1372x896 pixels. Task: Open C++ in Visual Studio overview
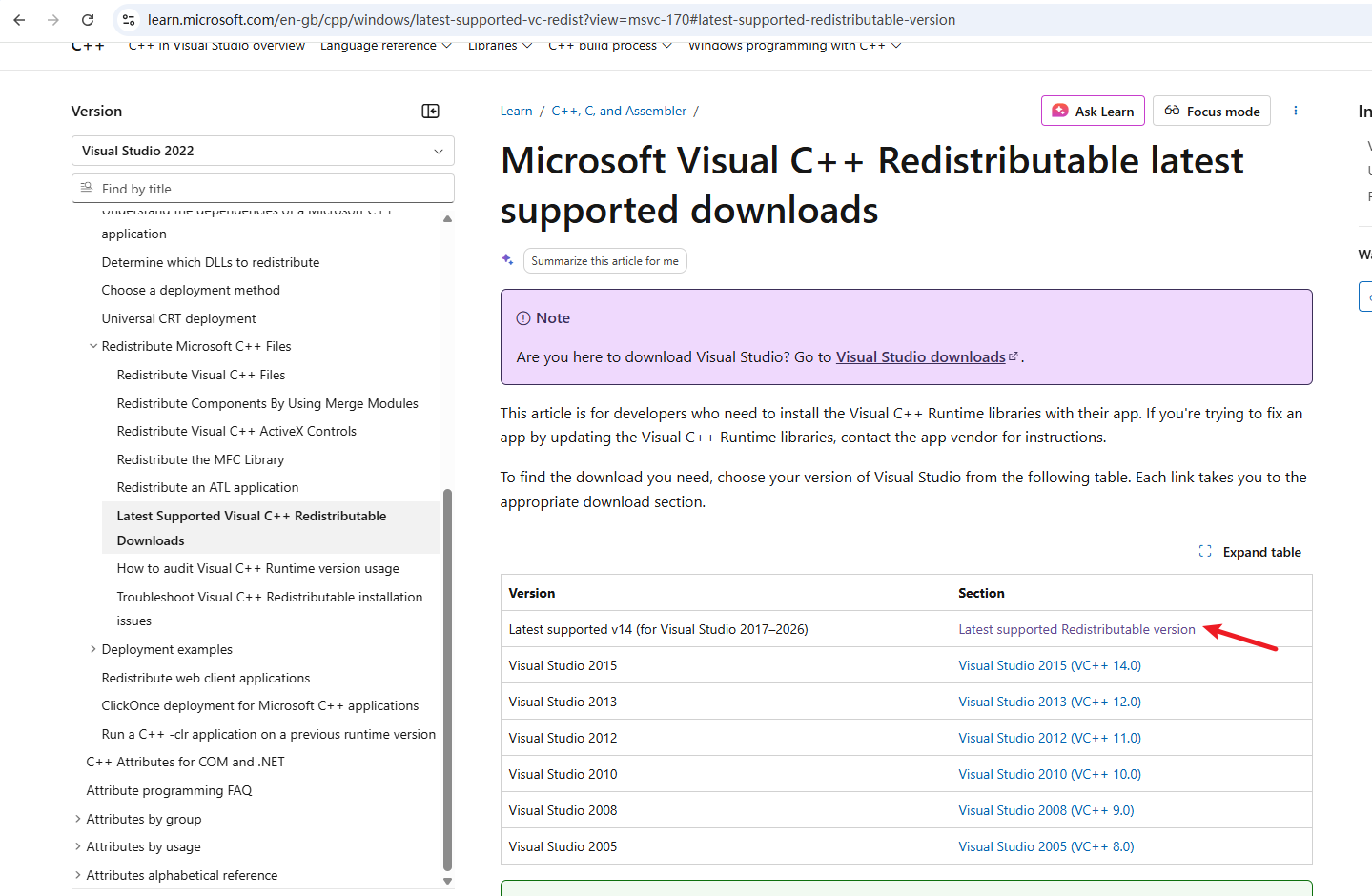coord(216,46)
